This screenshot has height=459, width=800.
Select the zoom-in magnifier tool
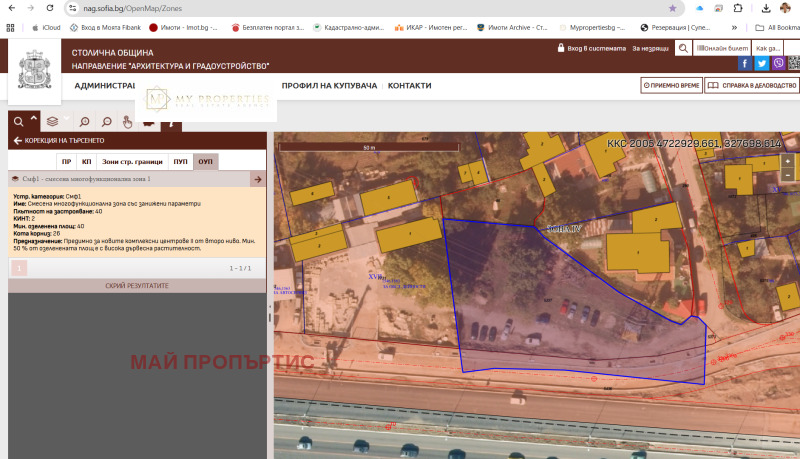(x=85, y=122)
